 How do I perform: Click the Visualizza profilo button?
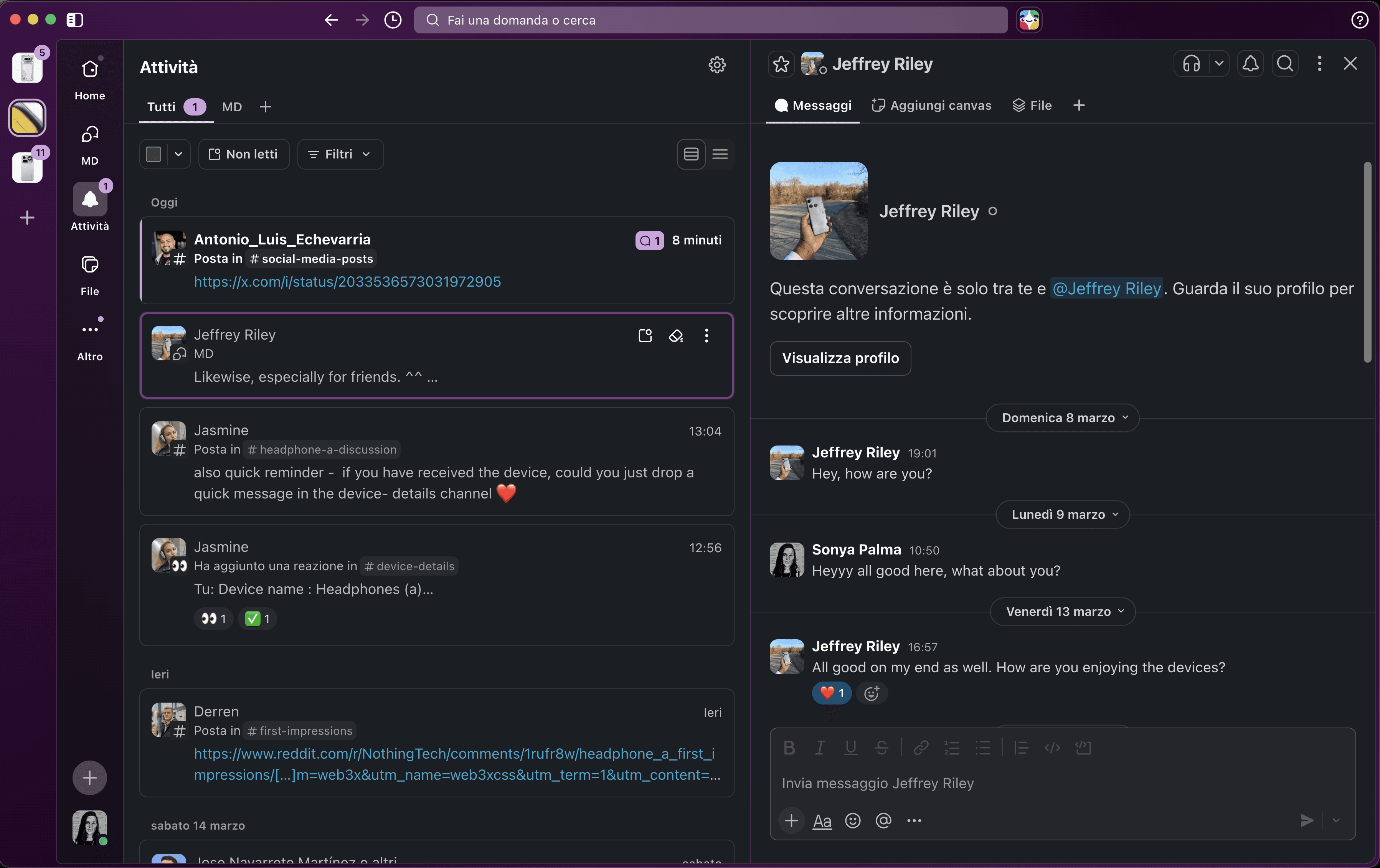click(x=840, y=358)
